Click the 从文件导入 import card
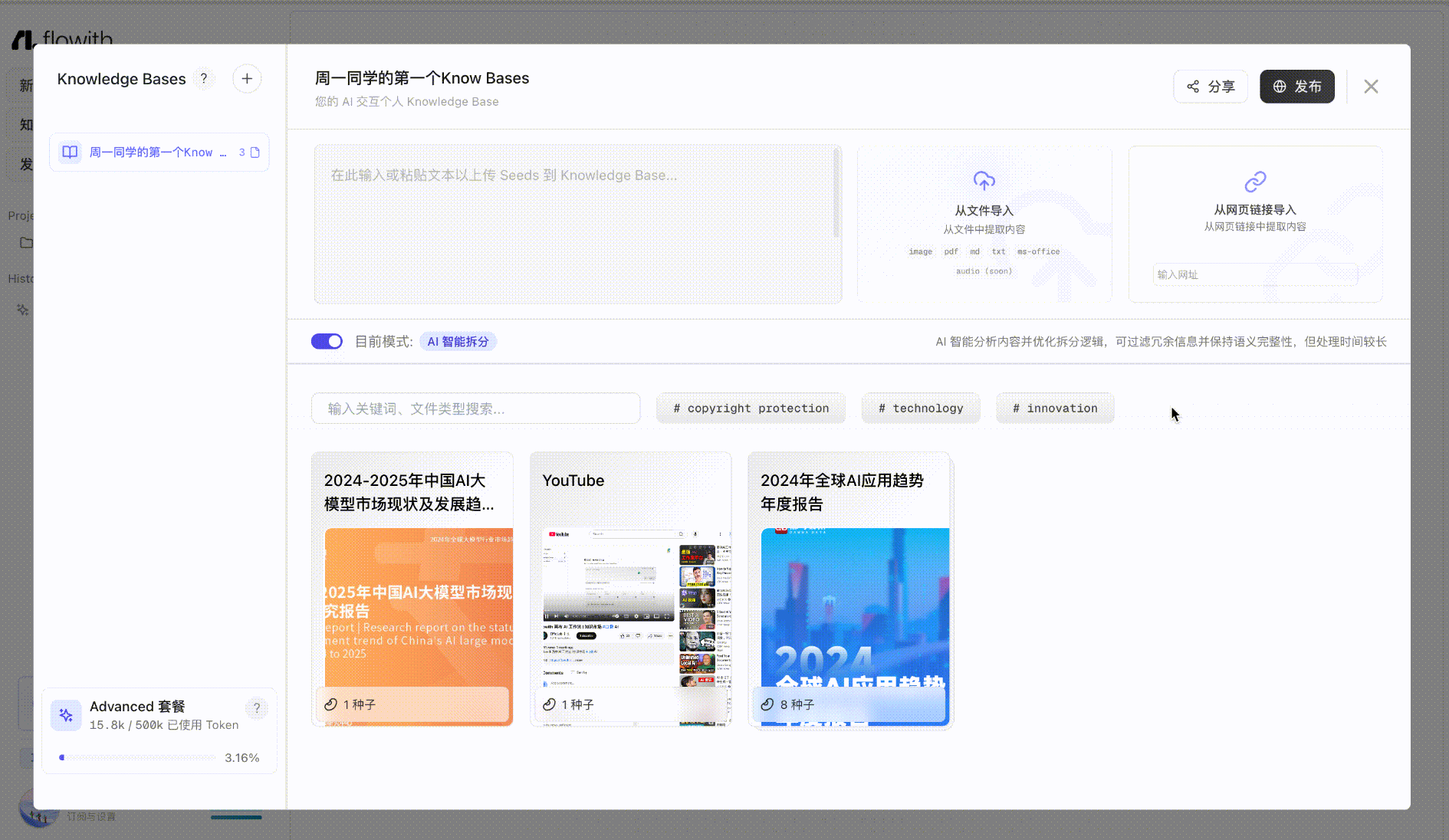Image resolution: width=1449 pixels, height=840 pixels. coord(984,224)
